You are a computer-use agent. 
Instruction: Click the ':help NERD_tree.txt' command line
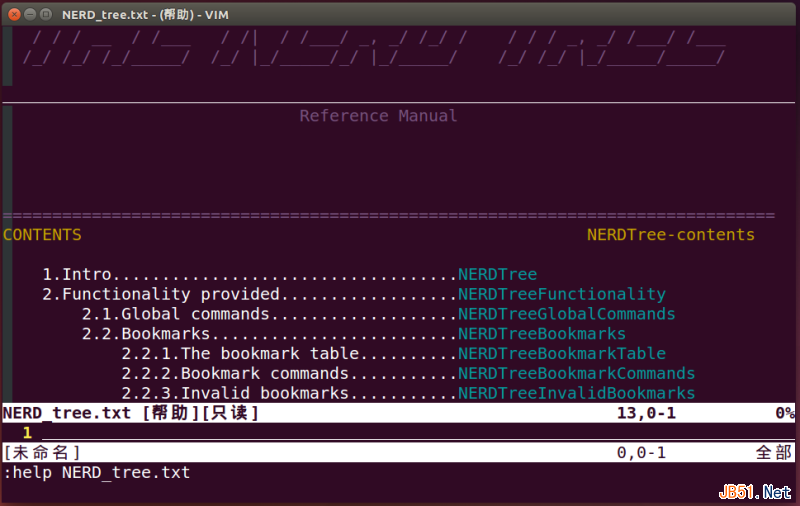pos(97,472)
